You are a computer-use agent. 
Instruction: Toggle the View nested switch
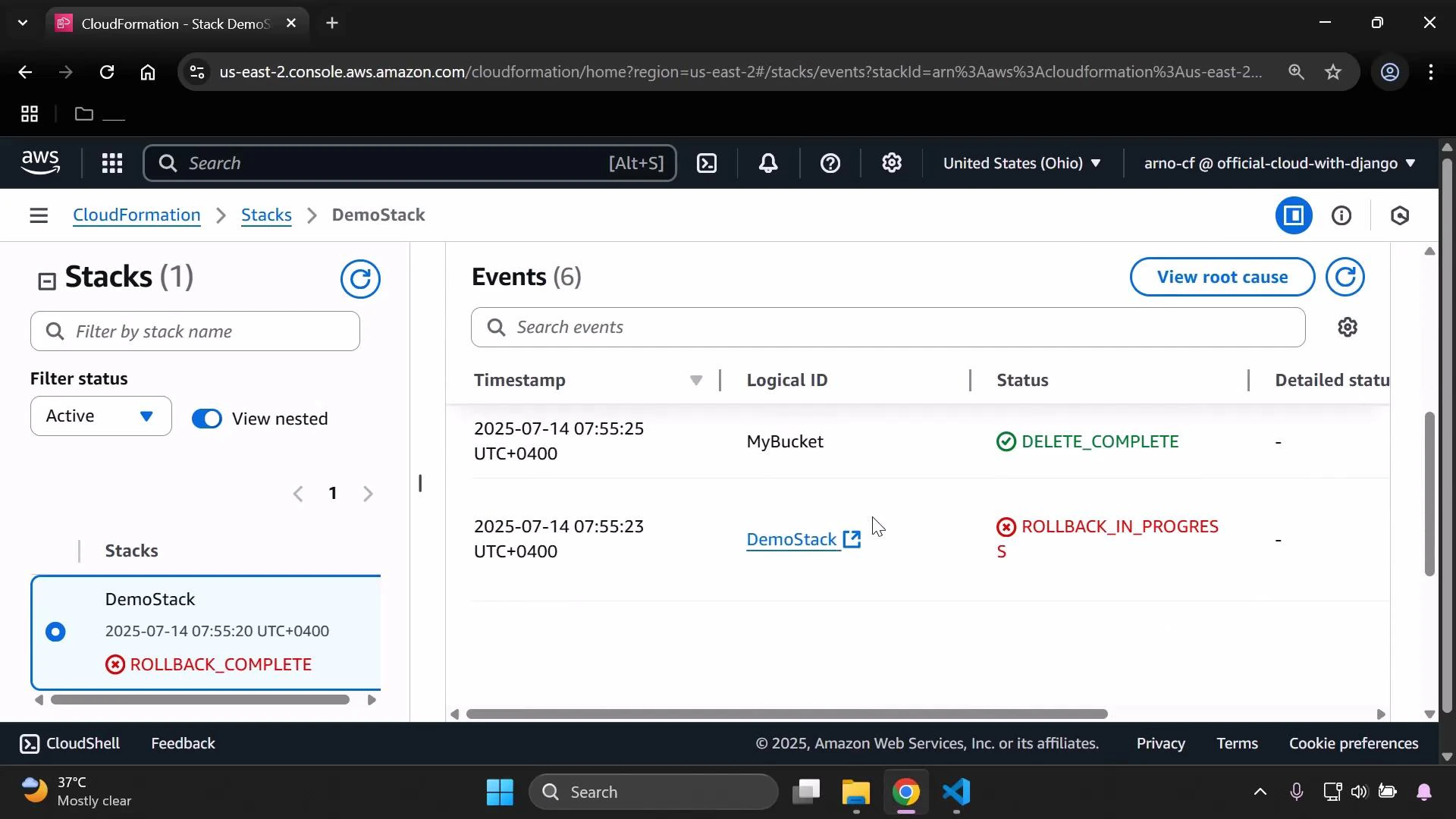click(206, 419)
